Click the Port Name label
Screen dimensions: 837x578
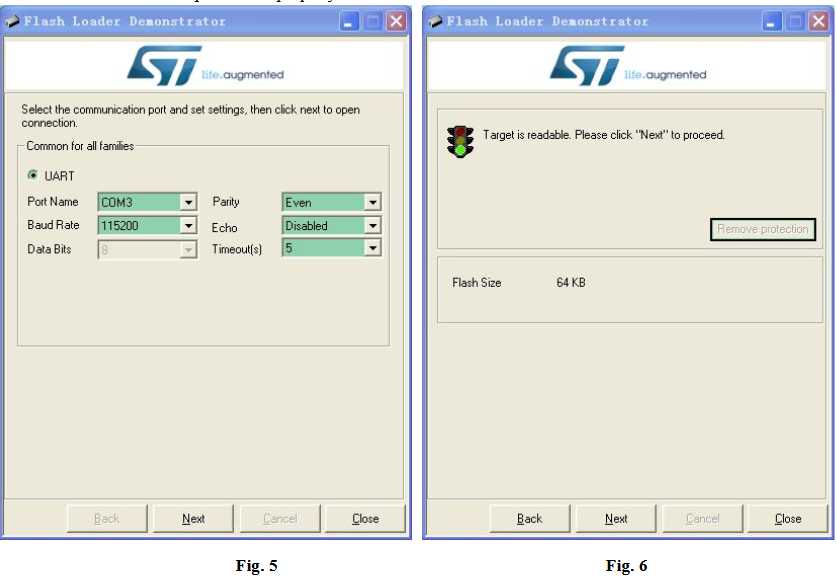click(x=53, y=201)
